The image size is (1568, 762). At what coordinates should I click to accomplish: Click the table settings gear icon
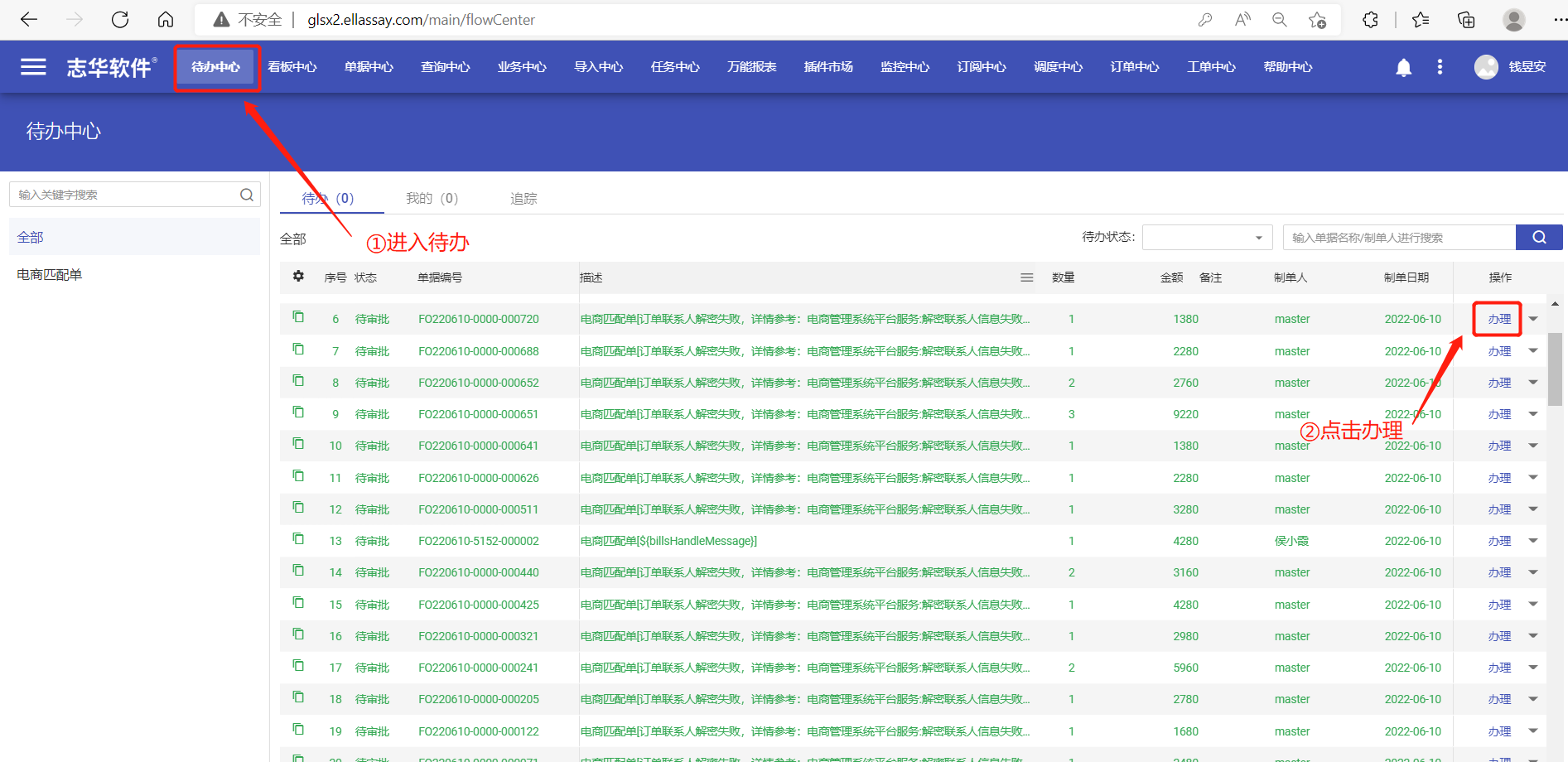click(x=298, y=277)
